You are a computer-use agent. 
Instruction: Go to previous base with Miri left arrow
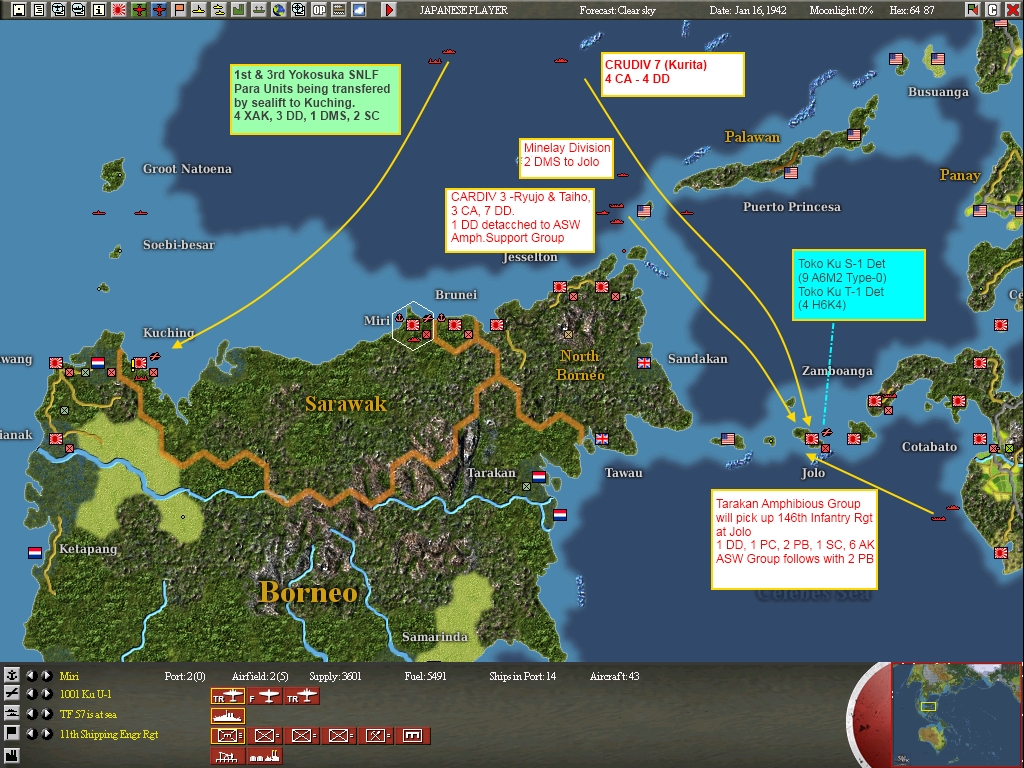(x=31, y=675)
